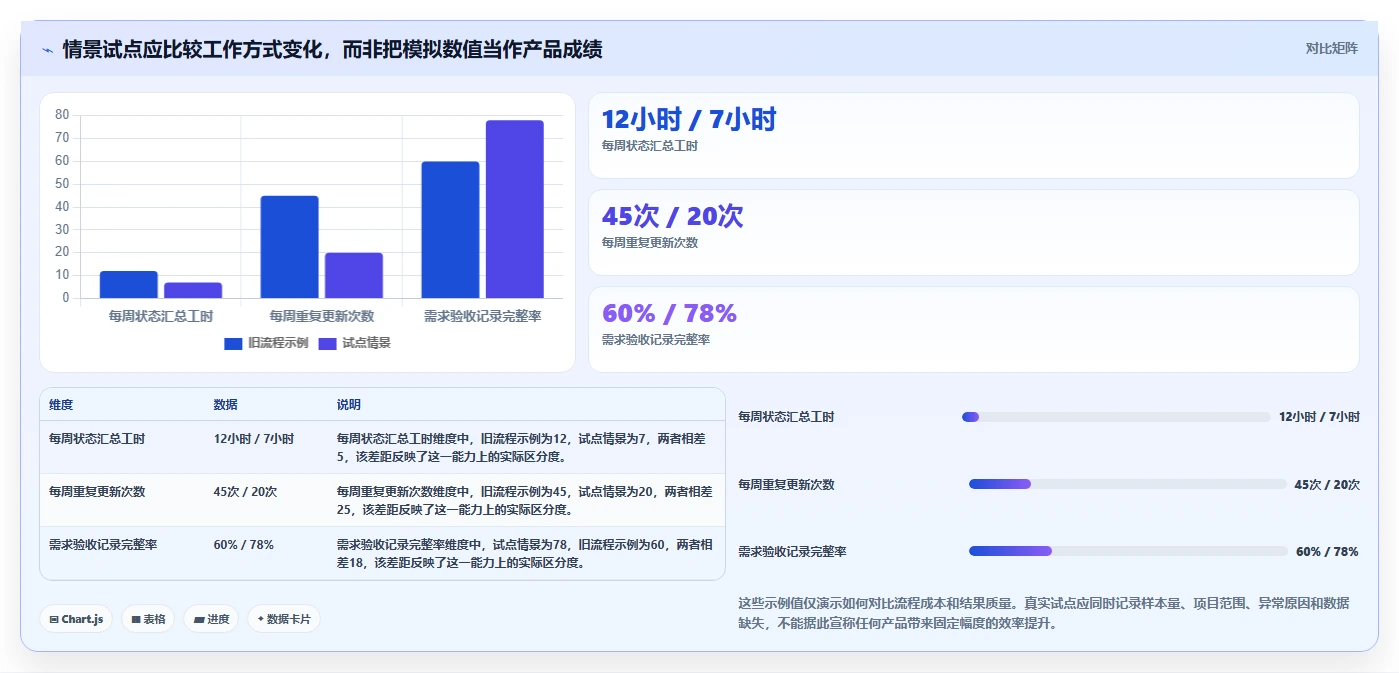Click table cell 12小时 / 7小时

tap(253, 438)
